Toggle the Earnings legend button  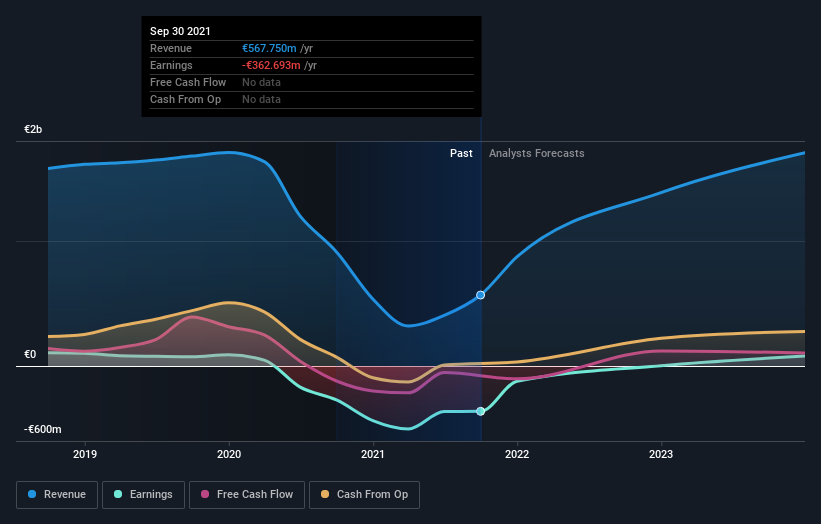pos(143,495)
